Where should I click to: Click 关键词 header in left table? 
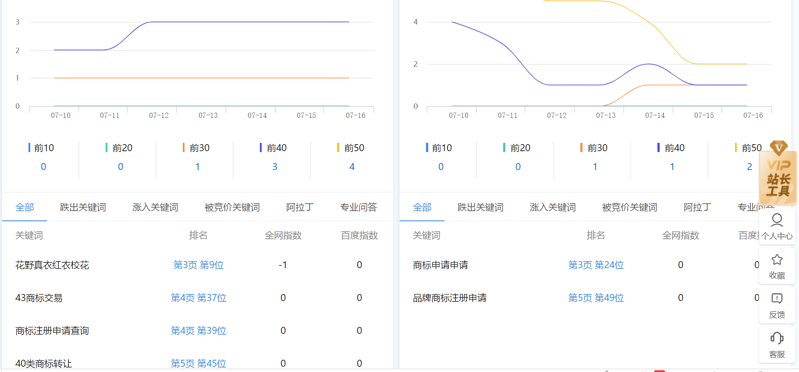click(x=29, y=235)
